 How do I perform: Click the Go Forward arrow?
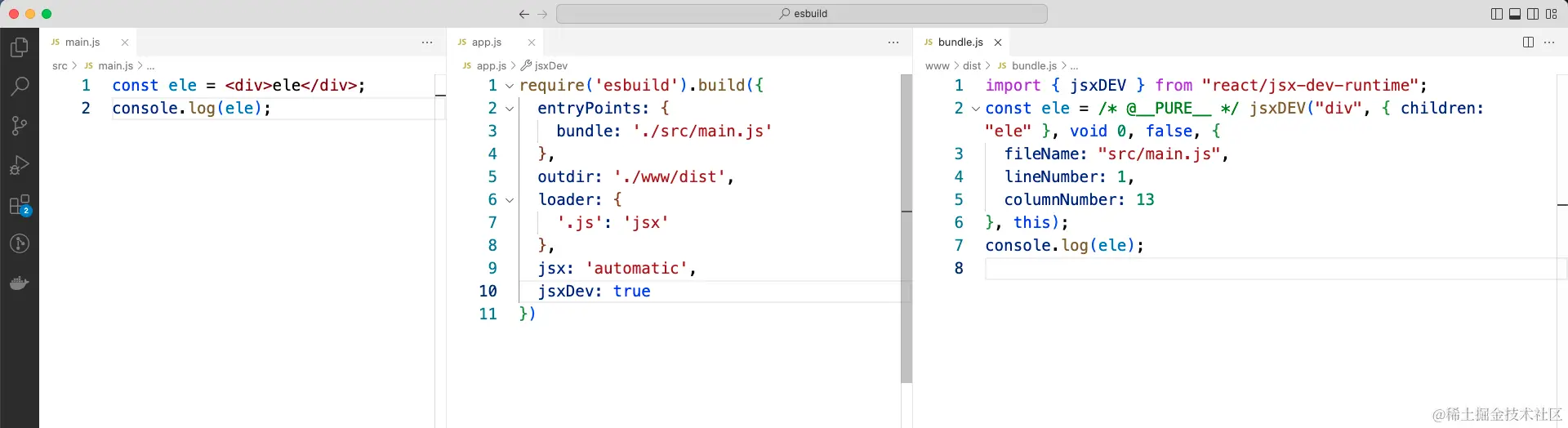tap(542, 14)
